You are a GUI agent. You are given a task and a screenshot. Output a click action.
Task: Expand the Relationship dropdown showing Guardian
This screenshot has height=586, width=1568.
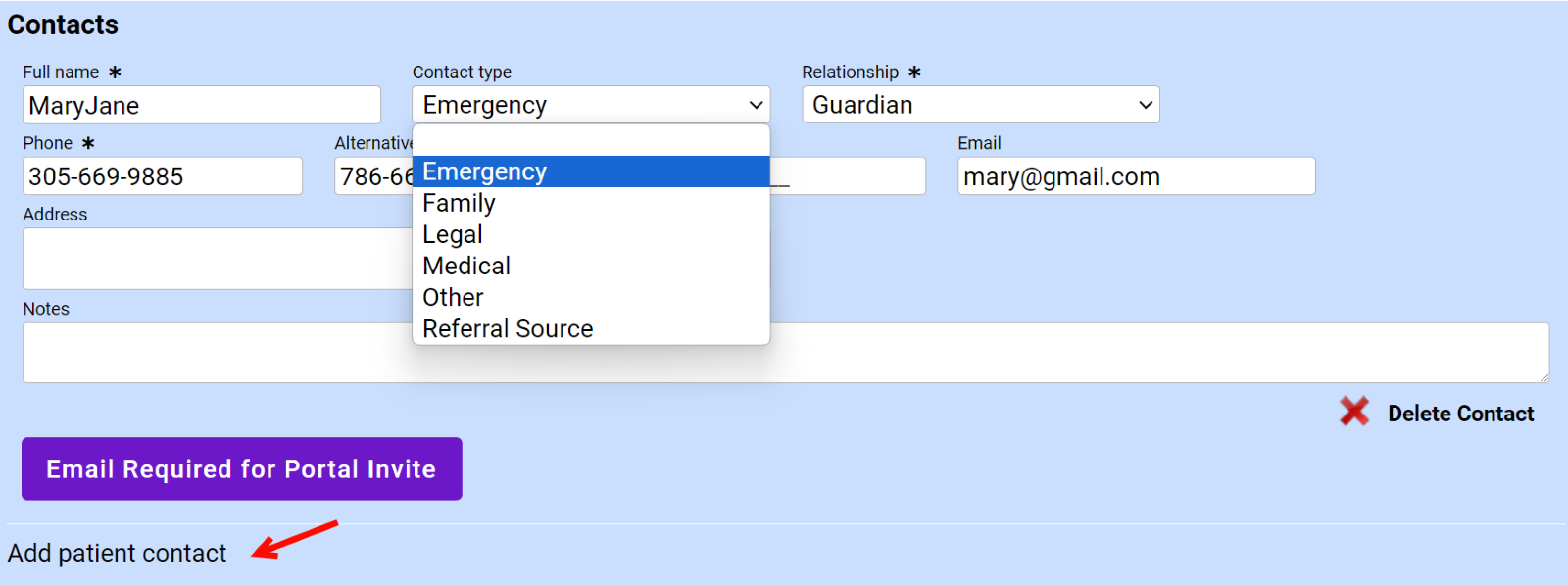tap(980, 105)
